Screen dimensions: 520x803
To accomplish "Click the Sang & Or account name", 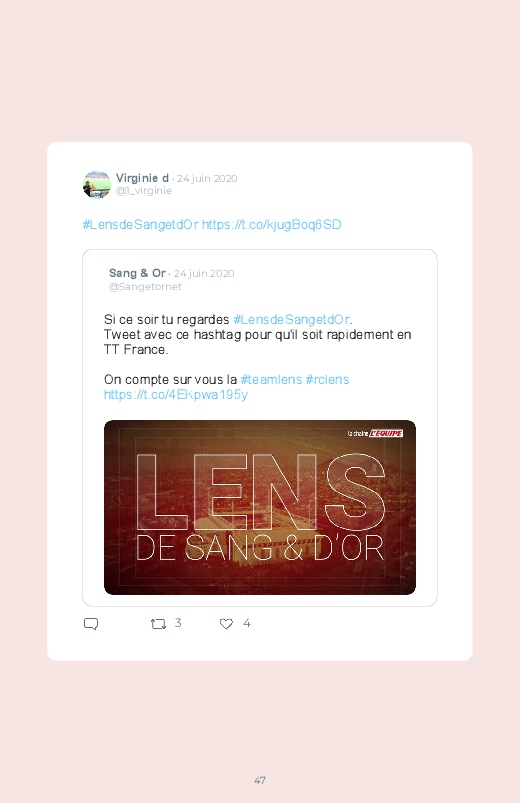I will (x=137, y=273).
